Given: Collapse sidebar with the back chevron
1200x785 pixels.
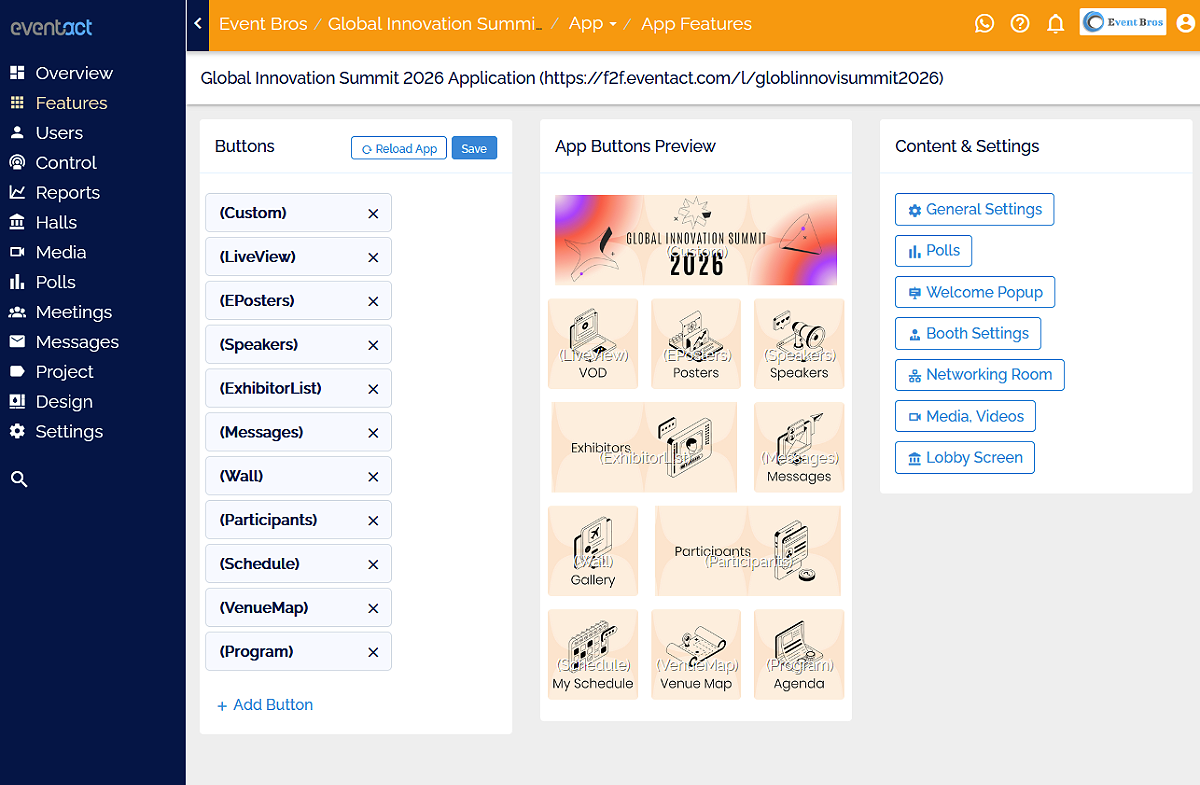Looking at the screenshot, I should click(198, 23).
